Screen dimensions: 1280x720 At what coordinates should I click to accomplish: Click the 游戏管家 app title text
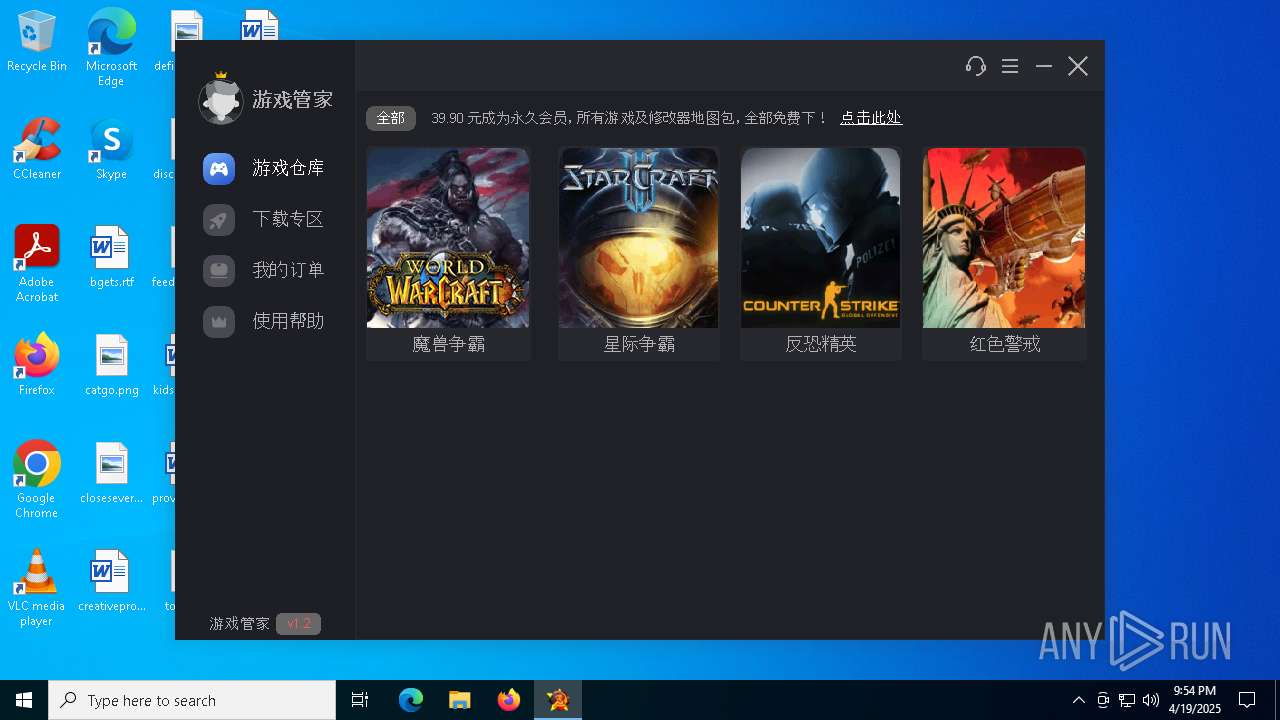coord(292,99)
